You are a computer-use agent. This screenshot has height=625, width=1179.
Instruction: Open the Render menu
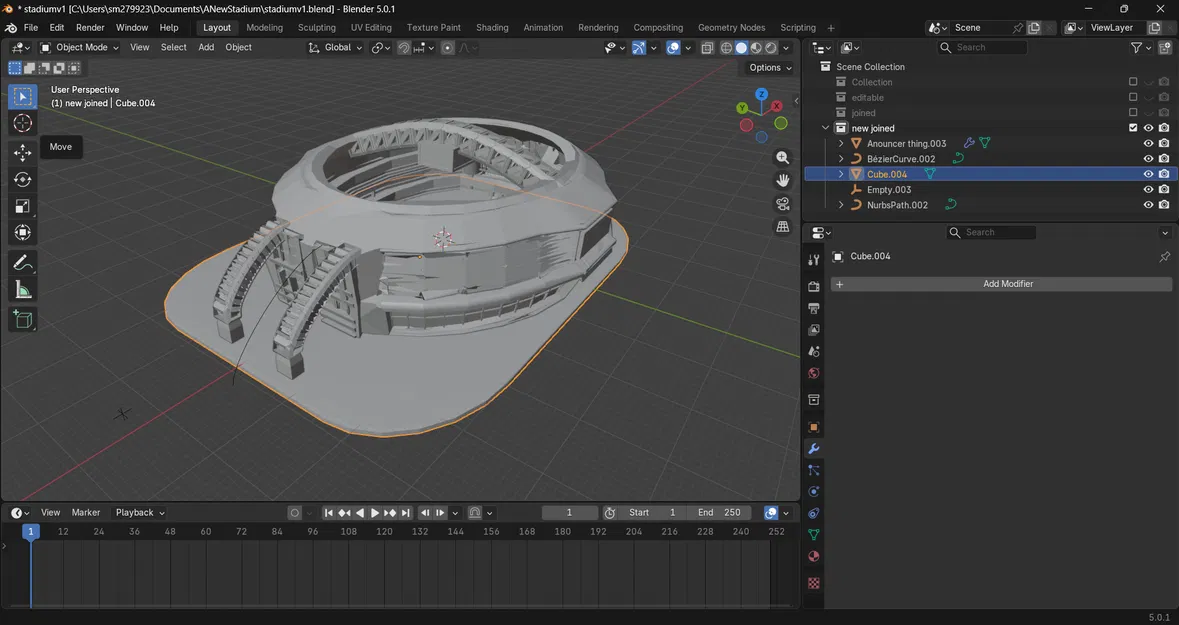pos(90,28)
